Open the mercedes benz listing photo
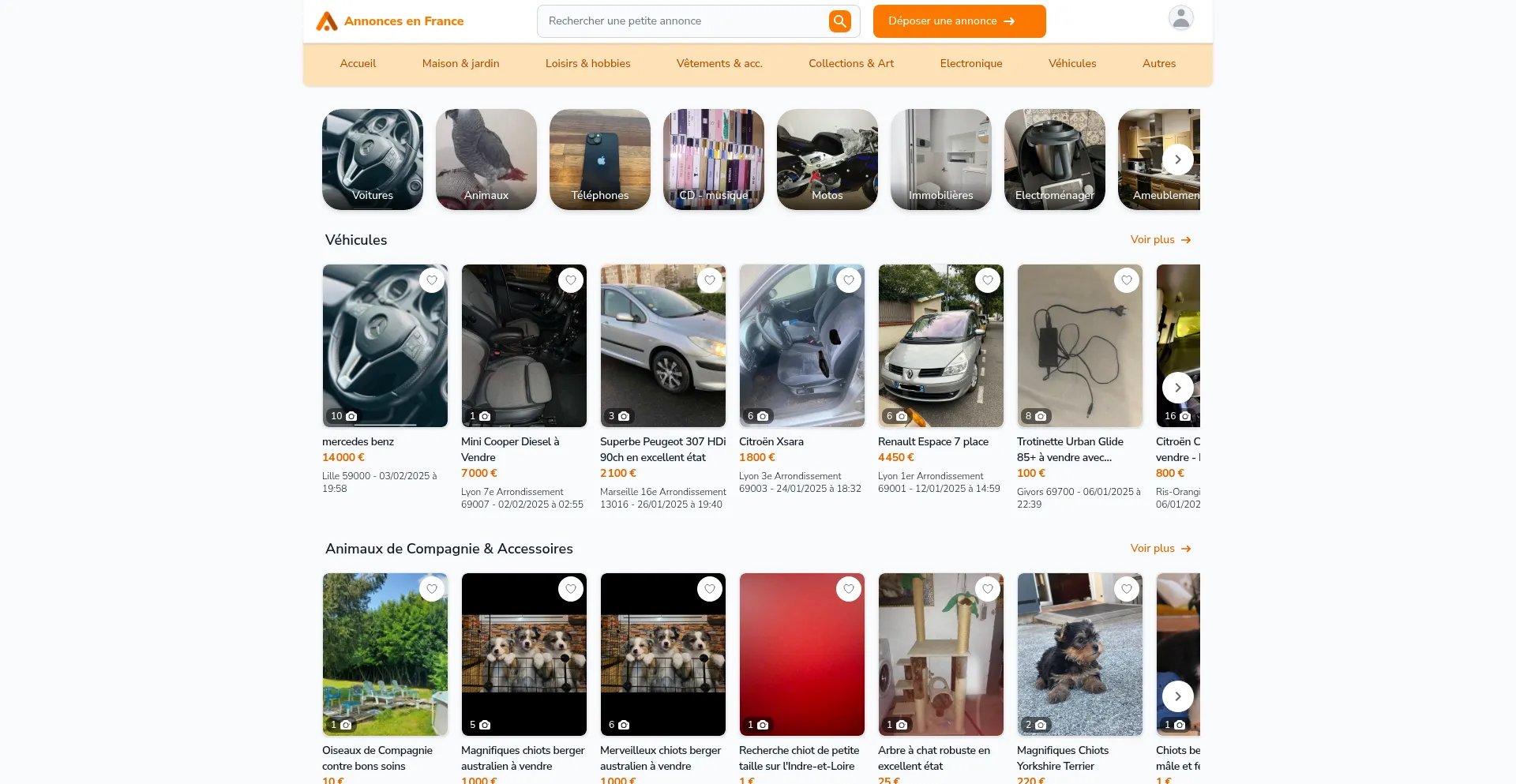 385,346
